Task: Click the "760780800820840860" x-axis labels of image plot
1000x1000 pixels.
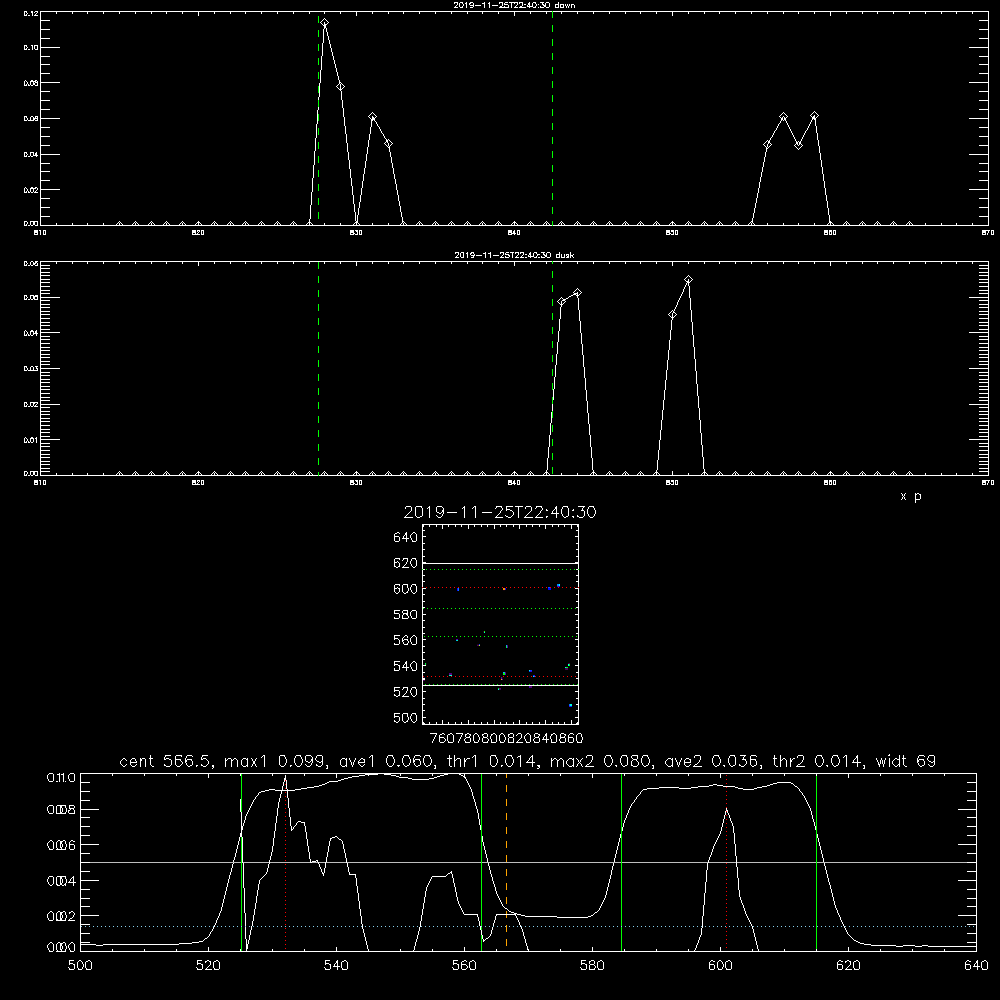Action: 506,738
